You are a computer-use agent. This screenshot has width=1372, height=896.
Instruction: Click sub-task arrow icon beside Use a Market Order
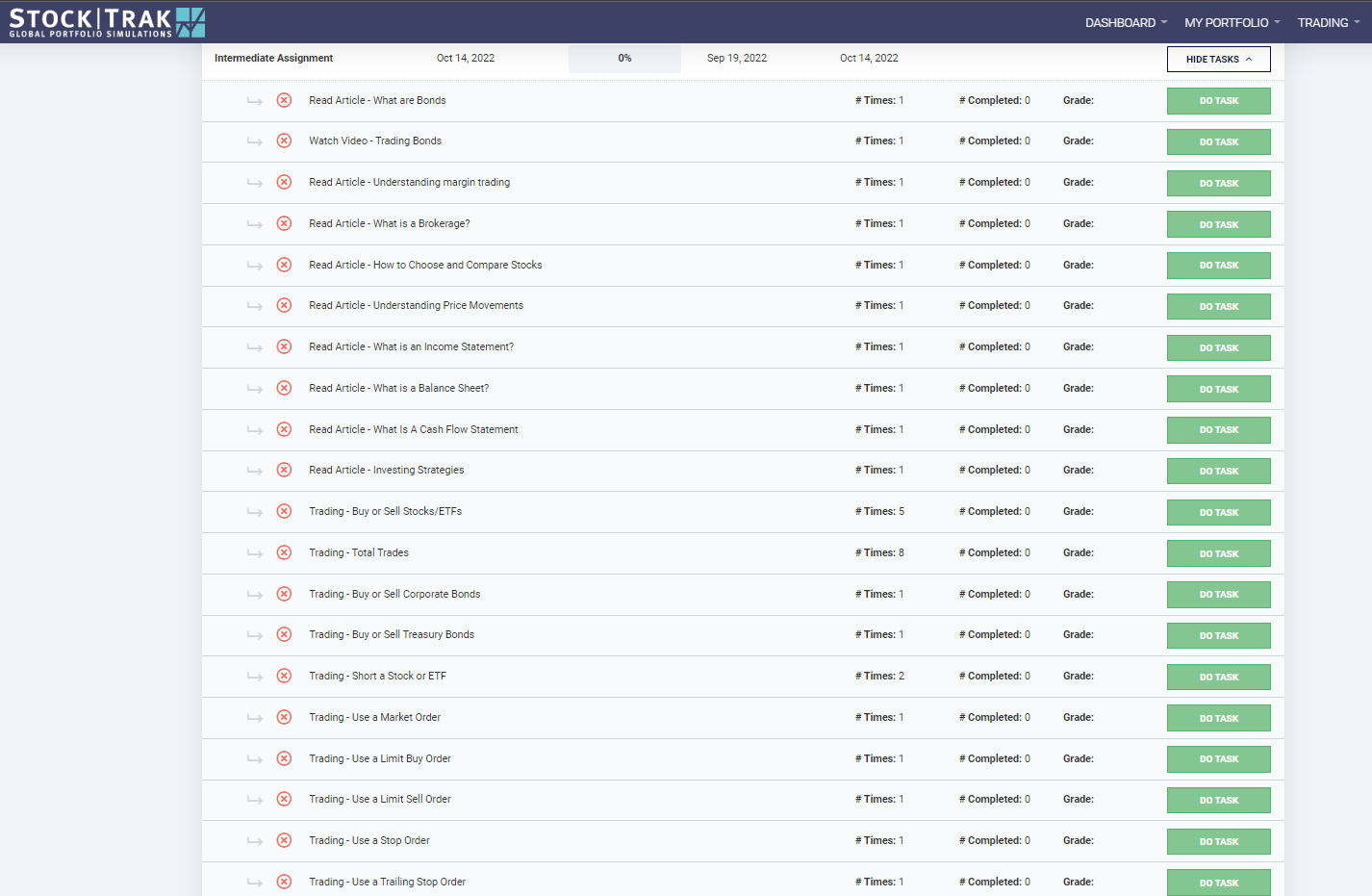(x=254, y=718)
